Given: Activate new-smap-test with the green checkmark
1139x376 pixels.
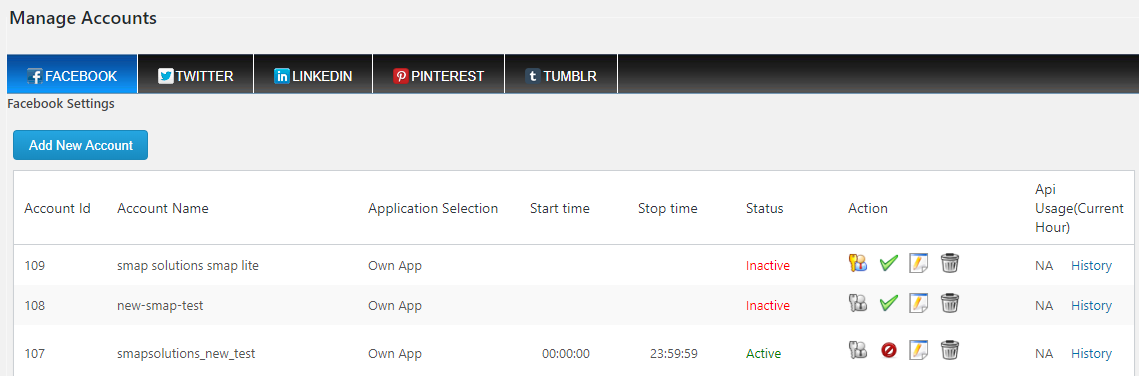Looking at the screenshot, I should (888, 303).
